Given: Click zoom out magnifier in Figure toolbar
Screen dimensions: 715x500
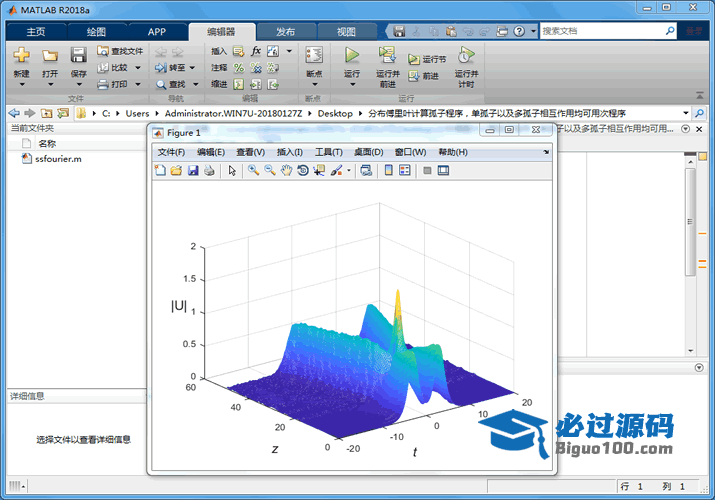Looking at the screenshot, I should pyautogui.click(x=270, y=171).
